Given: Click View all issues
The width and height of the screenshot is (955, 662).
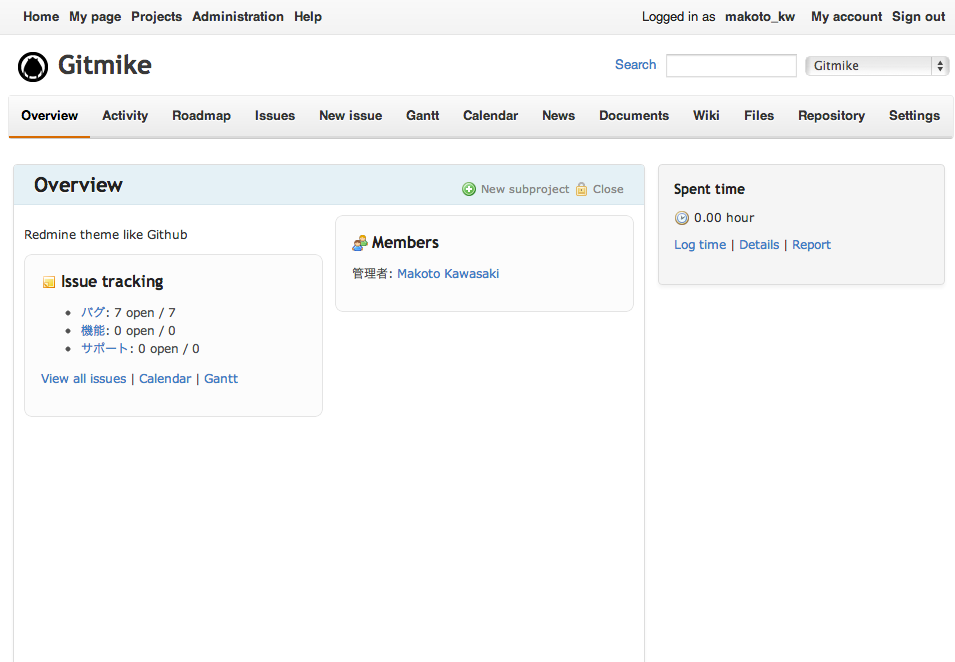Looking at the screenshot, I should [x=83, y=379].
